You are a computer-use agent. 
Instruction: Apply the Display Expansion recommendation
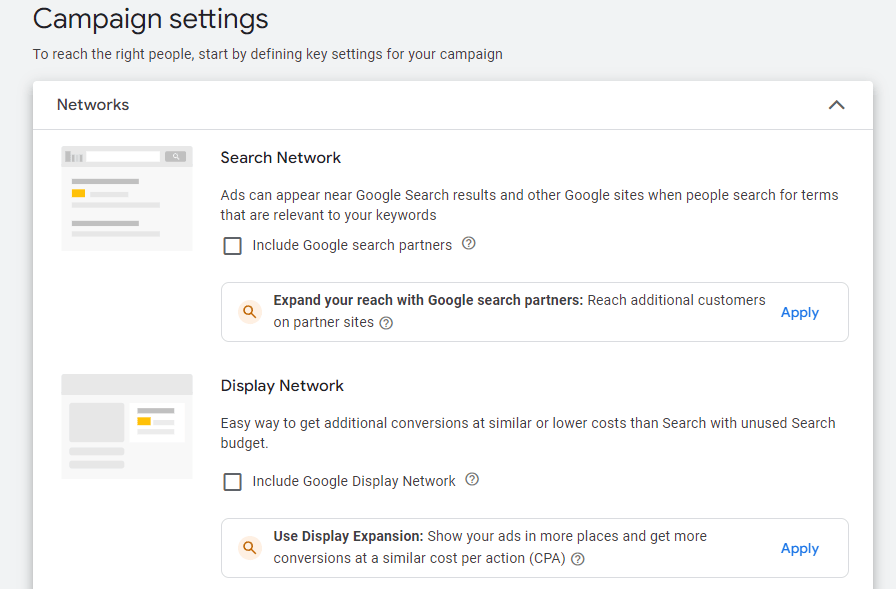[x=799, y=548]
